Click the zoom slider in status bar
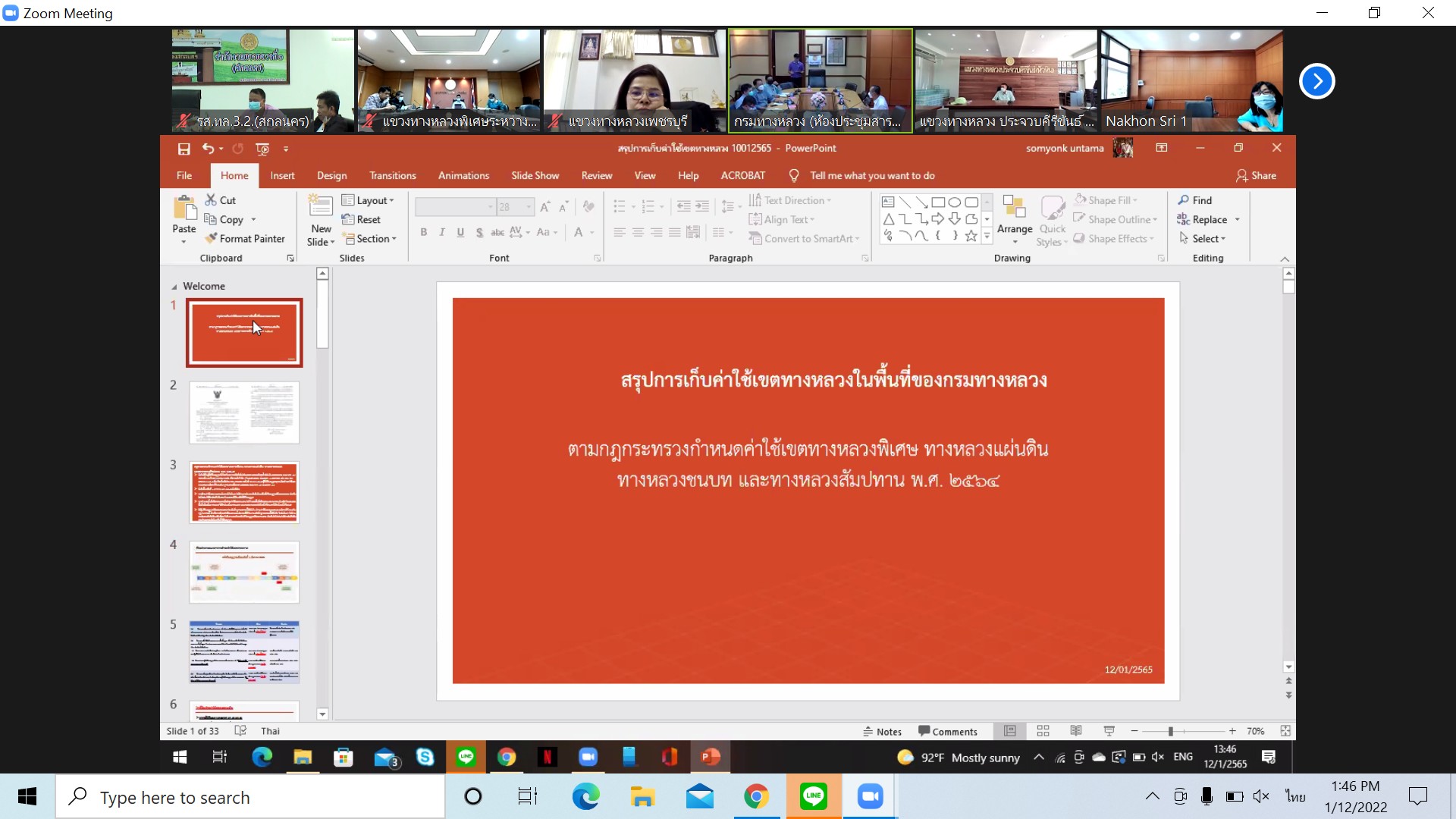Image resolution: width=1456 pixels, height=819 pixels. 1171,731
